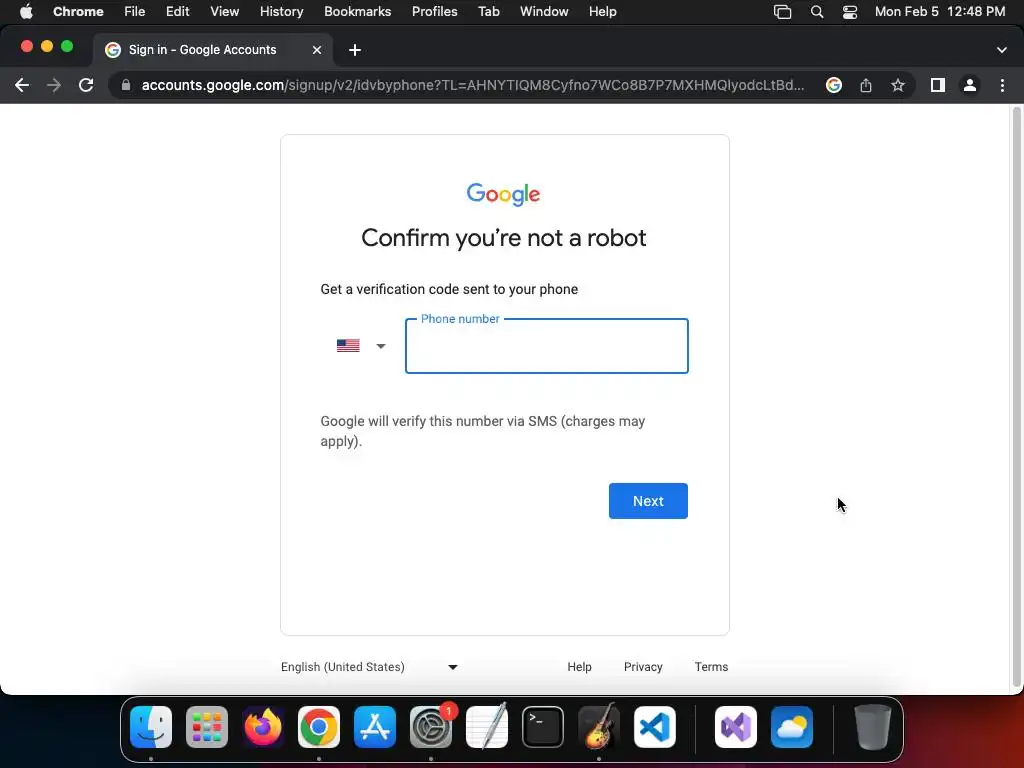Click the Google icon in address bar
Viewport: 1024px width, 768px height.
[833, 85]
